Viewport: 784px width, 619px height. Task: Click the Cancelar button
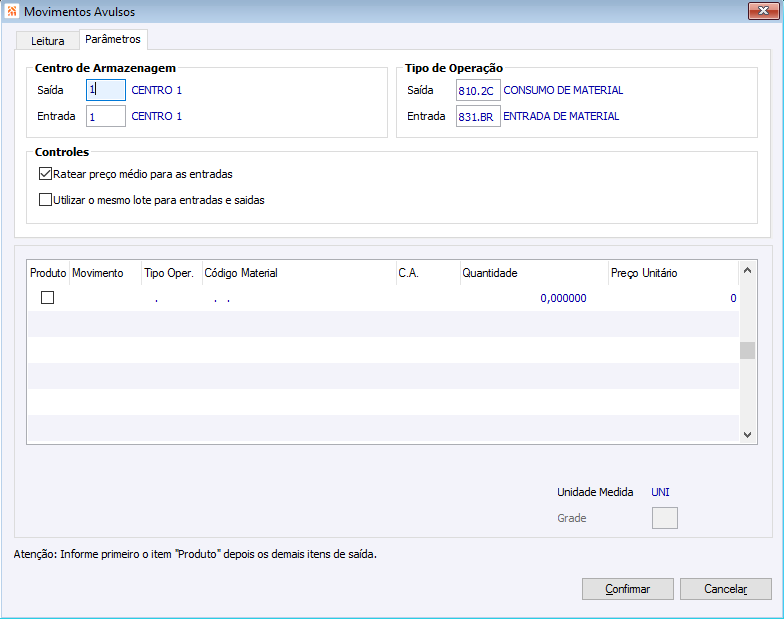pyautogui.click(x=726, y=589)
